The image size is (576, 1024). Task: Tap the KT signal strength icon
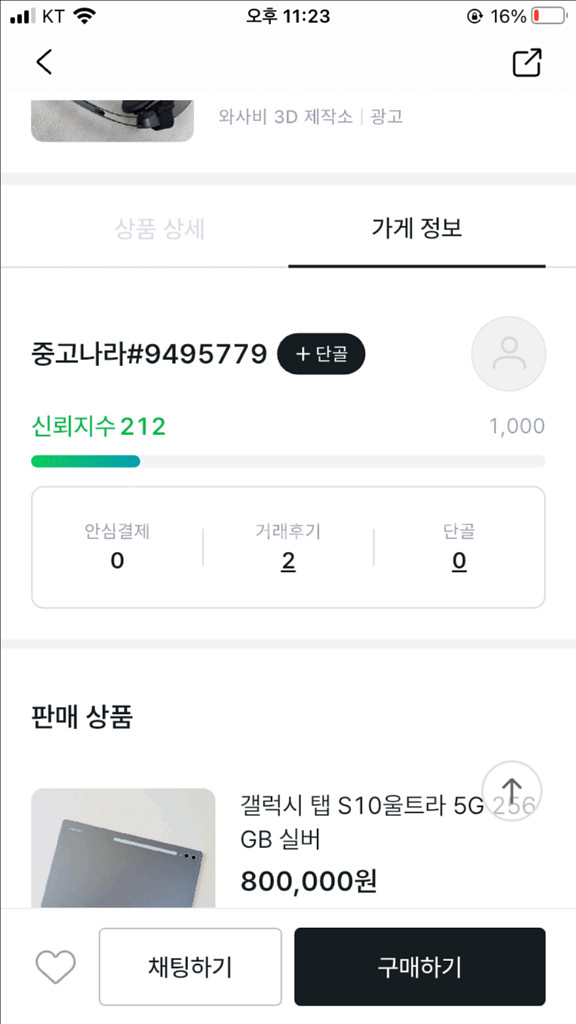[18, 15]
